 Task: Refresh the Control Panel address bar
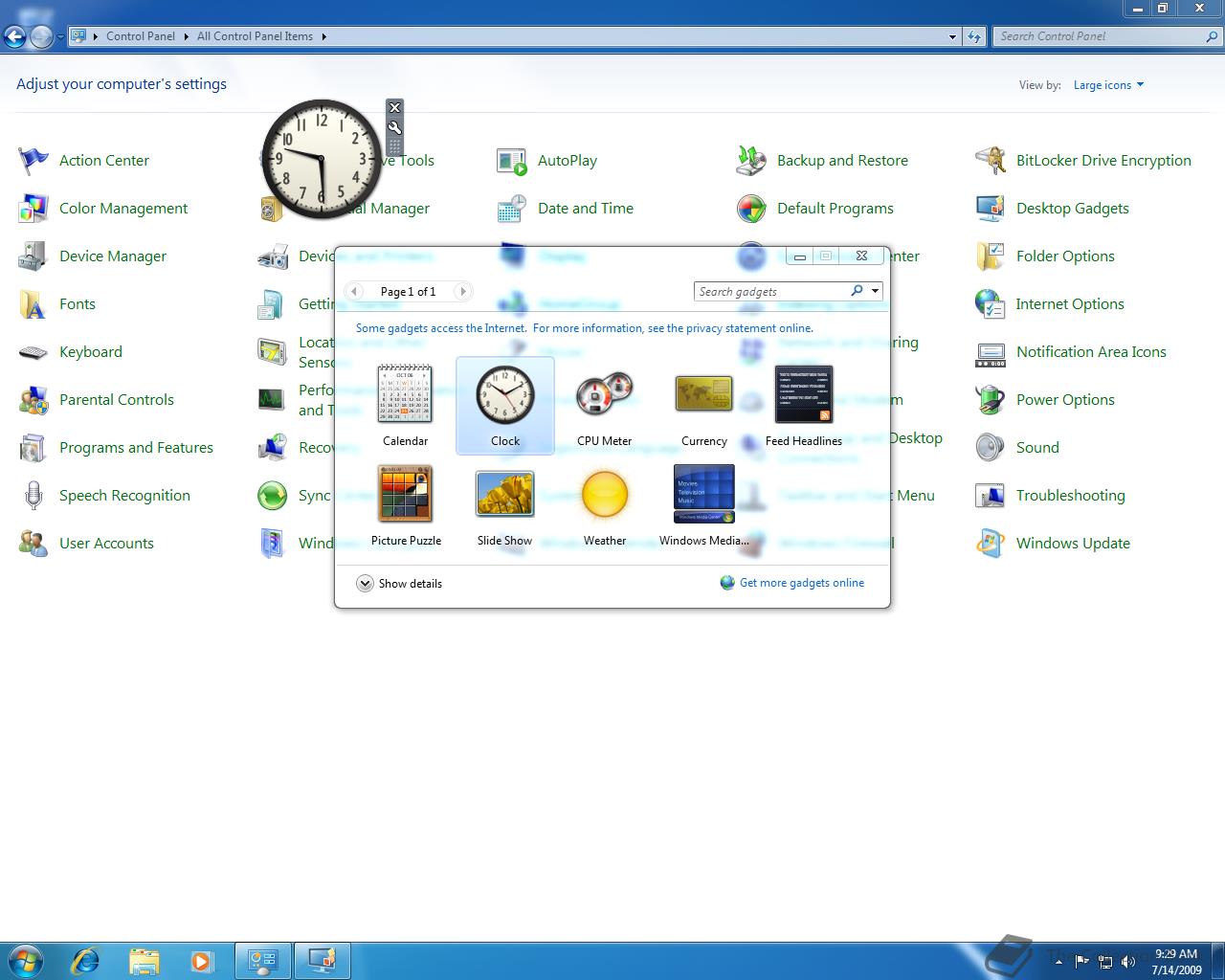point(974,36)
